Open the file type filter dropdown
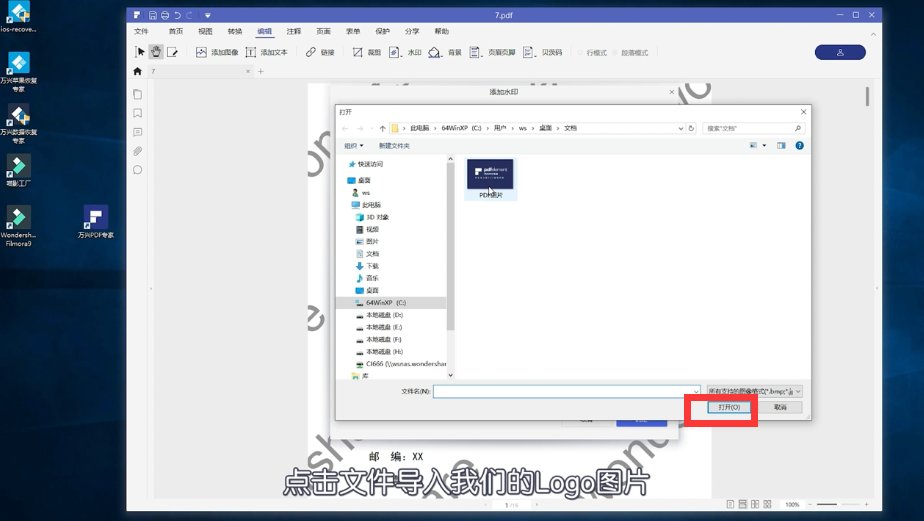This screenshot has width=924, height=521. click(755, 391)
